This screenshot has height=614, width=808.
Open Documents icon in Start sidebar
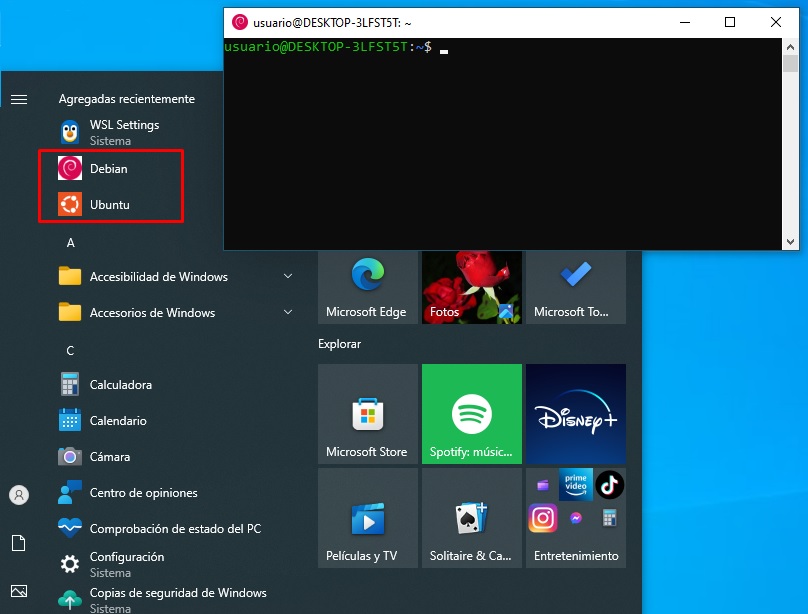(x=19, y=543)
